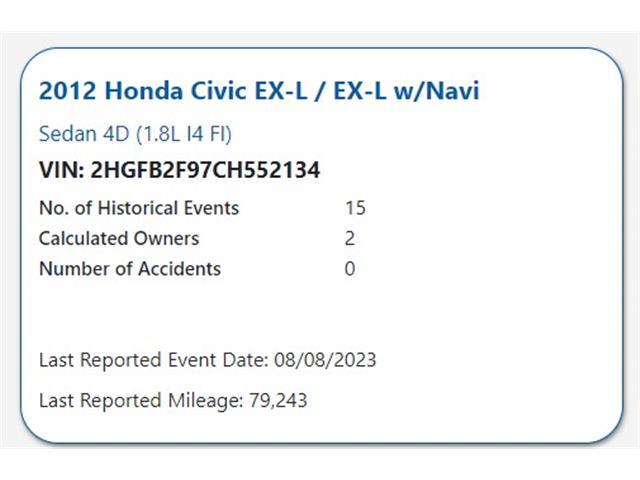Select the historical events count 15
This screenshot has height=480, width=640.
354,209
